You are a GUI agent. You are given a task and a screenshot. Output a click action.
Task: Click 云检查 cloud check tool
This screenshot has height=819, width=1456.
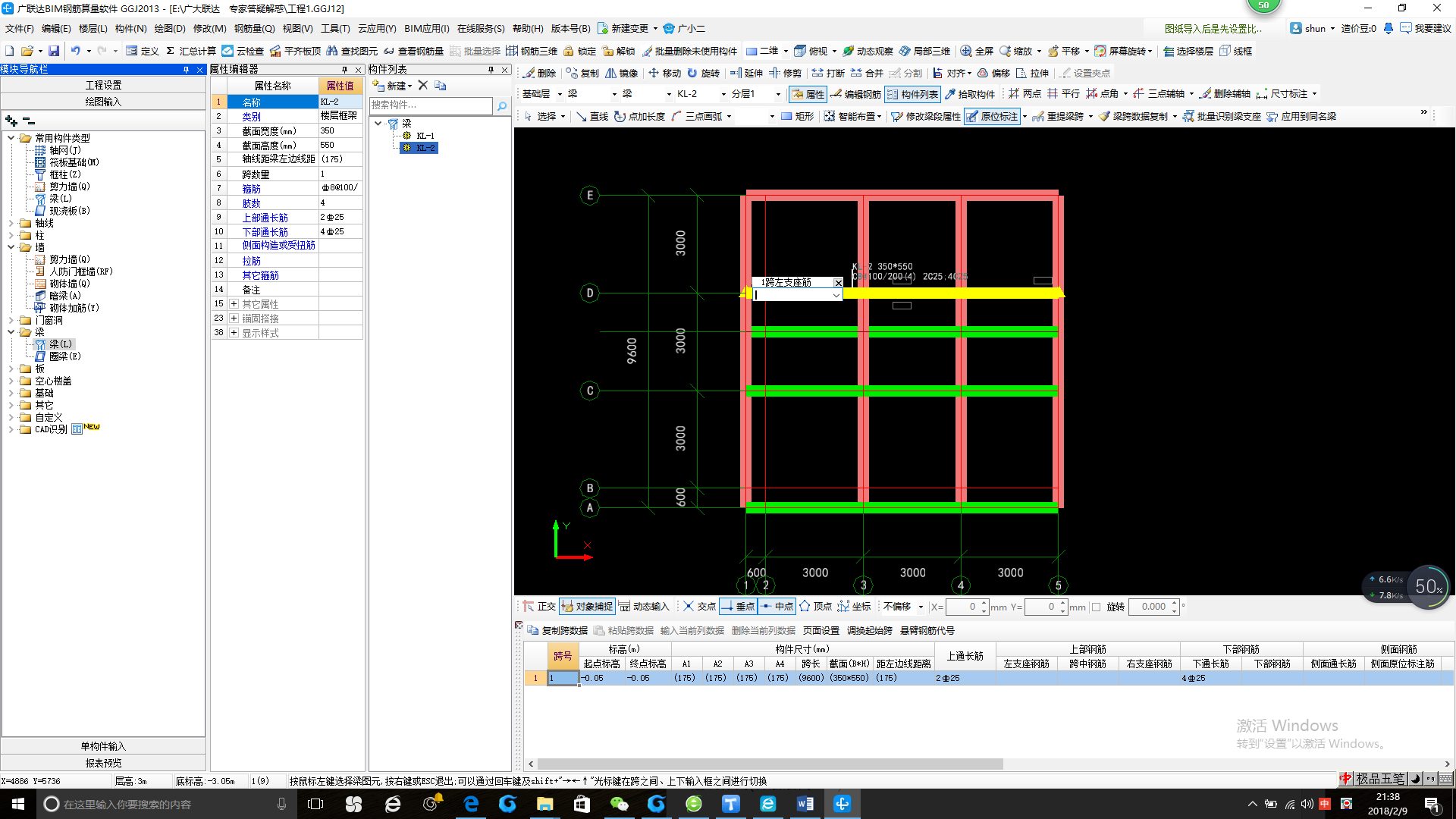243,51
